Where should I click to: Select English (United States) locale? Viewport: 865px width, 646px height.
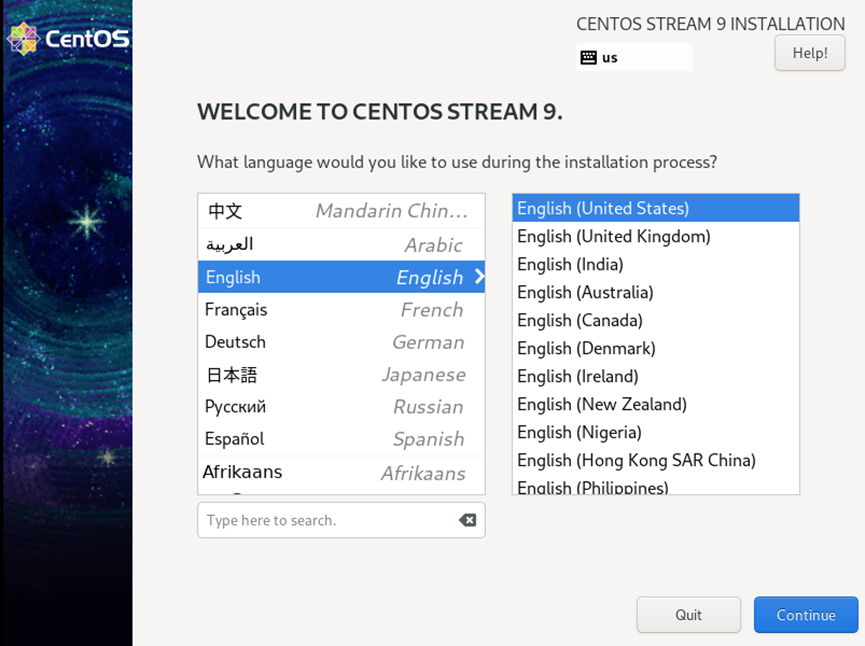[655, 208]
